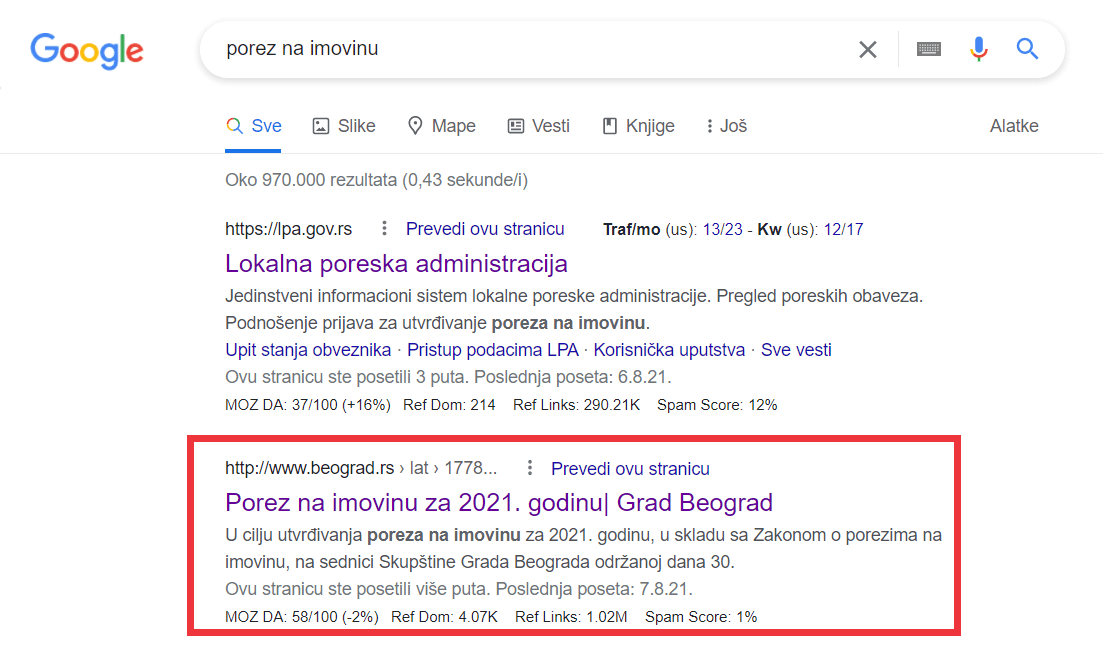The image size is (1103, 646).
Task: Open the Korisnička uputstva sitelink
Action: pyautogui.click(x=669, y=350)
